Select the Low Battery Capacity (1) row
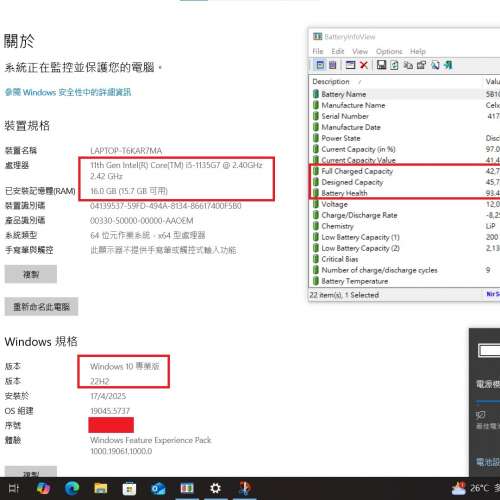The width and height of the screenshot is (500, 500). tap(405, 237)
